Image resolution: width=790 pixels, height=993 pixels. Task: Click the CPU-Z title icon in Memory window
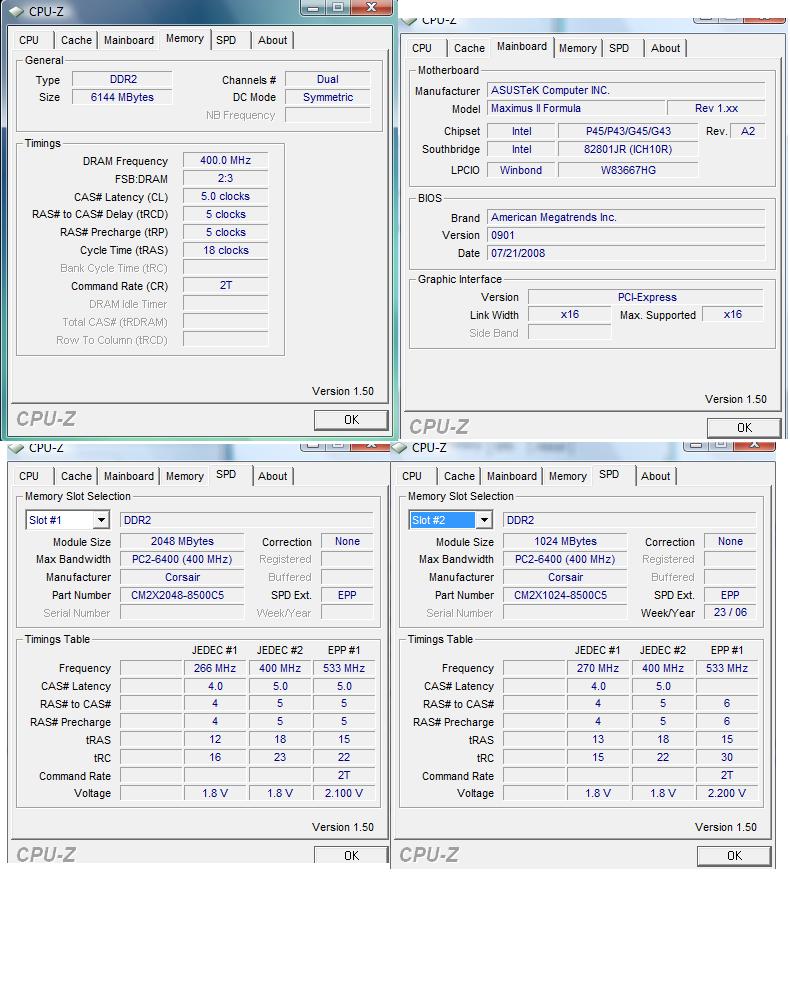(x=16, y=11)
